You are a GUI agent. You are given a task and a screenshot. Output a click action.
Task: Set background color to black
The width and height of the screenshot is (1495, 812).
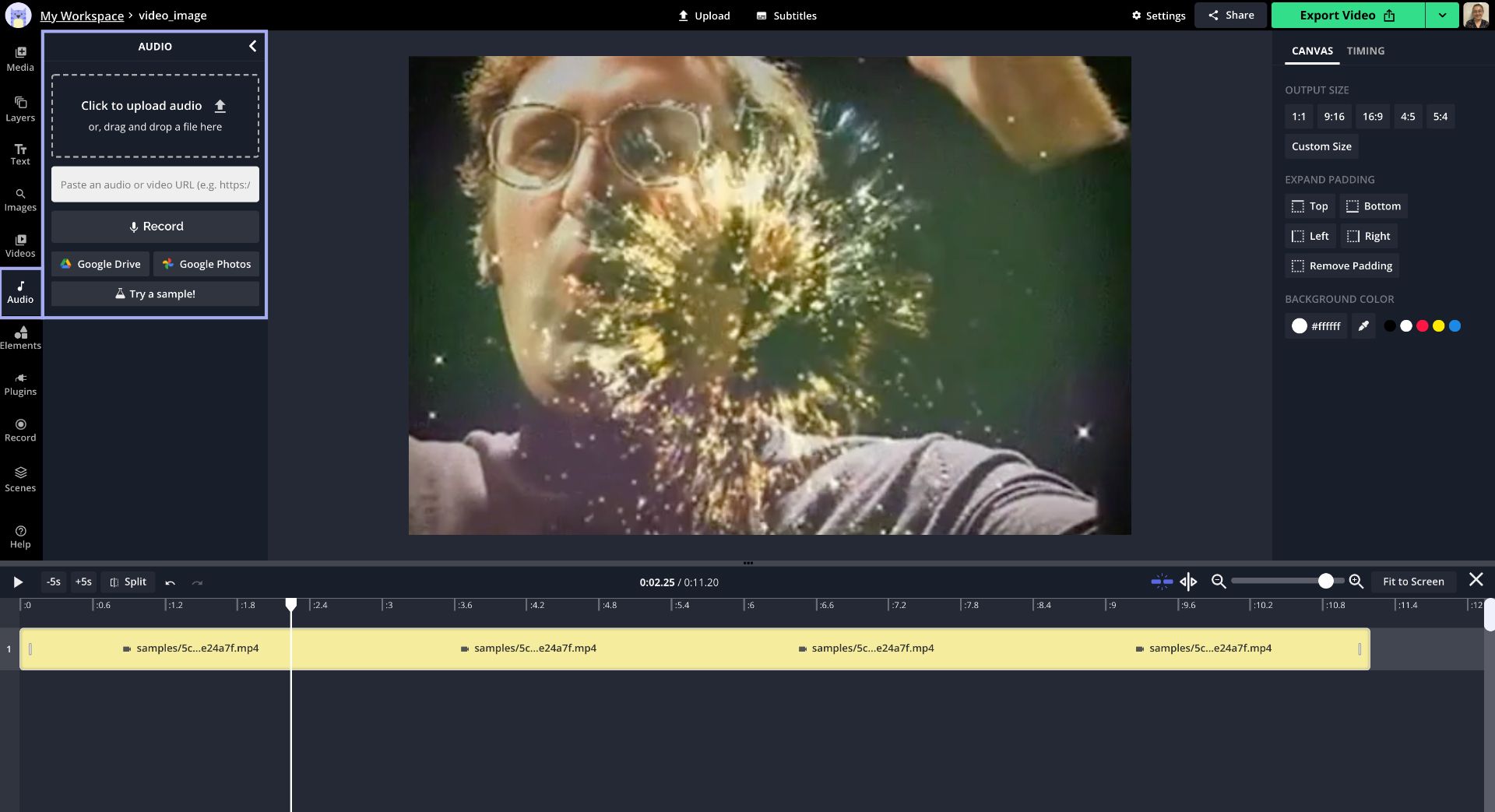[1390, 326]
